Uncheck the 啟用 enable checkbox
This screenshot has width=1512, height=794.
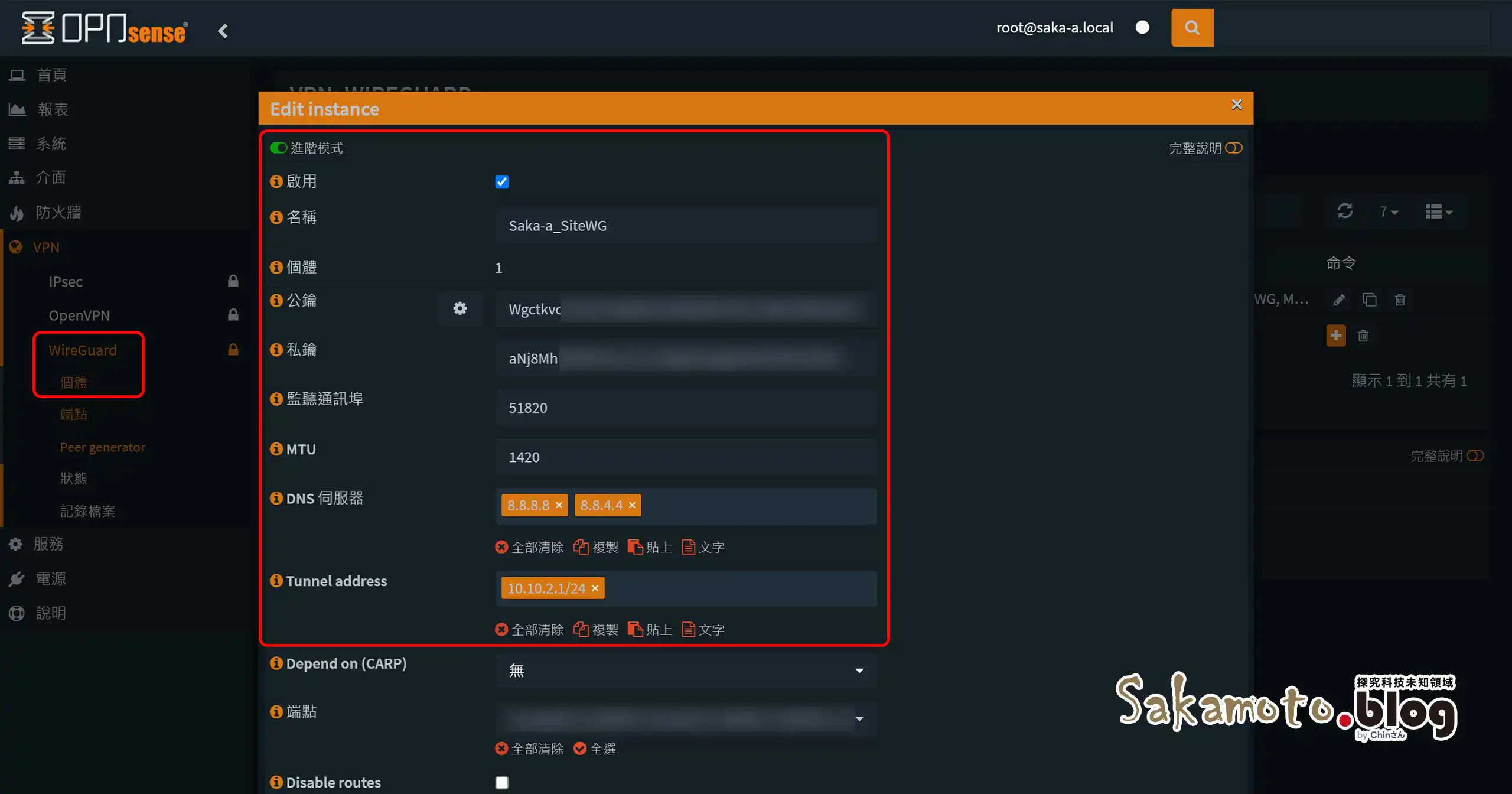click(x=501, y=181)
